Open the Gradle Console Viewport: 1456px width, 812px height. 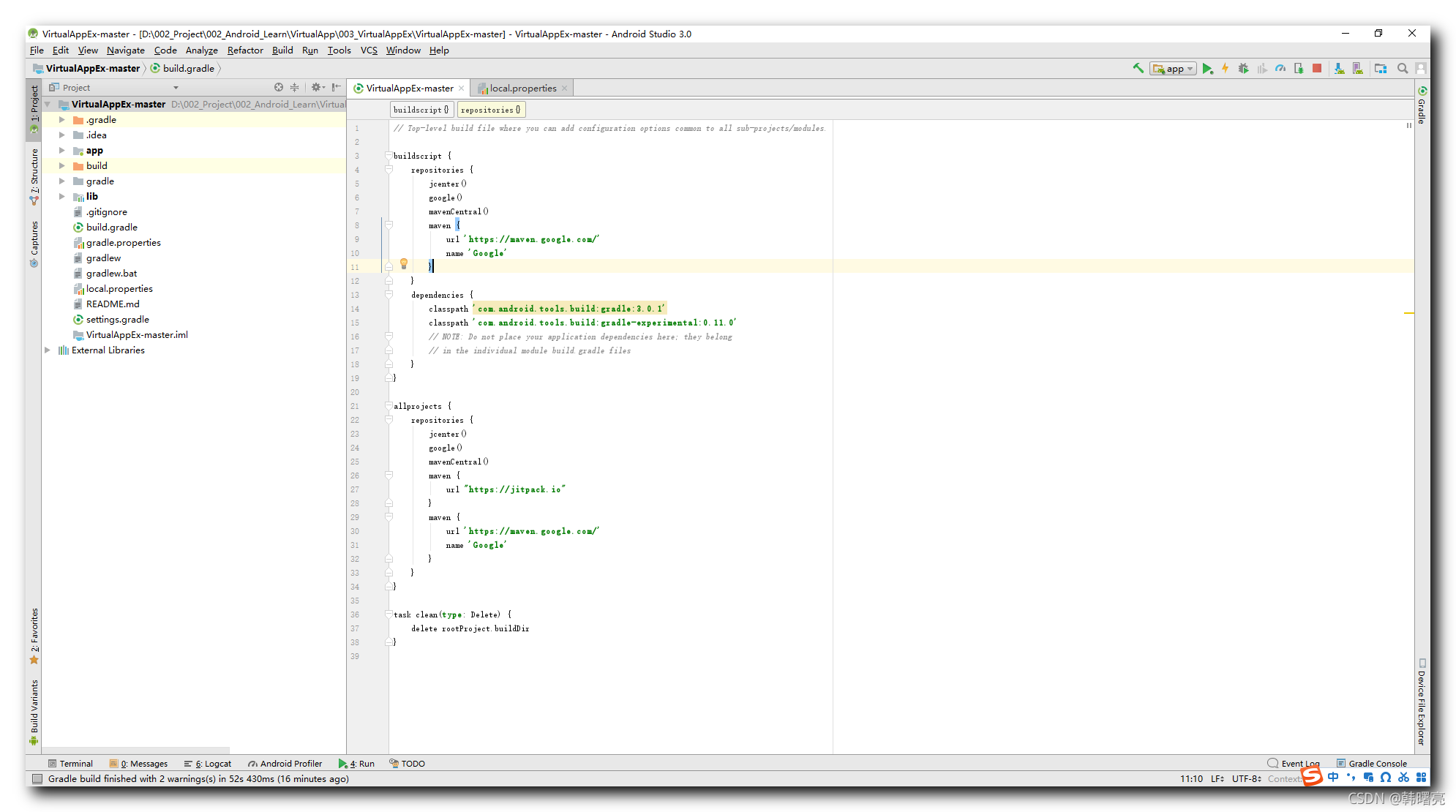(1372, 763)
